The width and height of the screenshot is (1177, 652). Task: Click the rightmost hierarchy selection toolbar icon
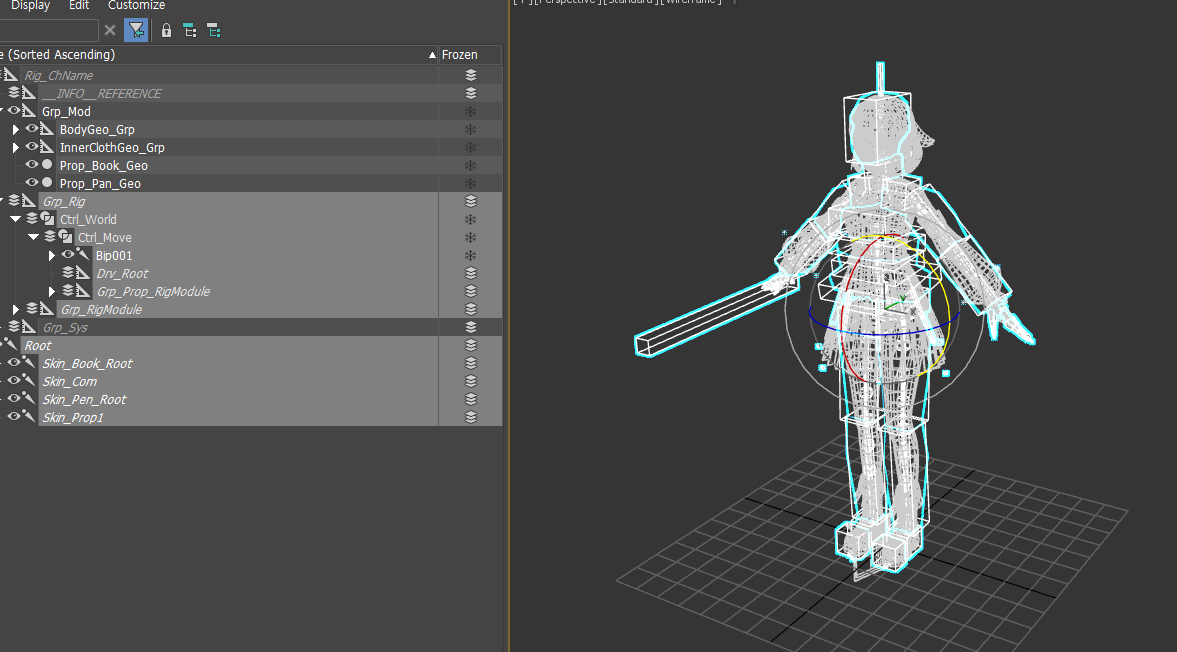214,31
